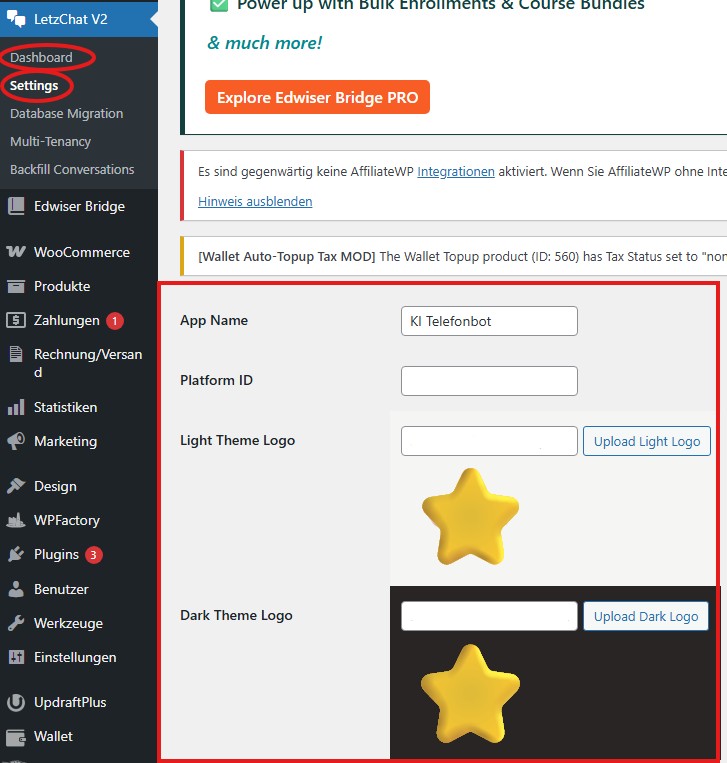
Task: Open the LetzChat V2 menu
Action: pos(79,19)
